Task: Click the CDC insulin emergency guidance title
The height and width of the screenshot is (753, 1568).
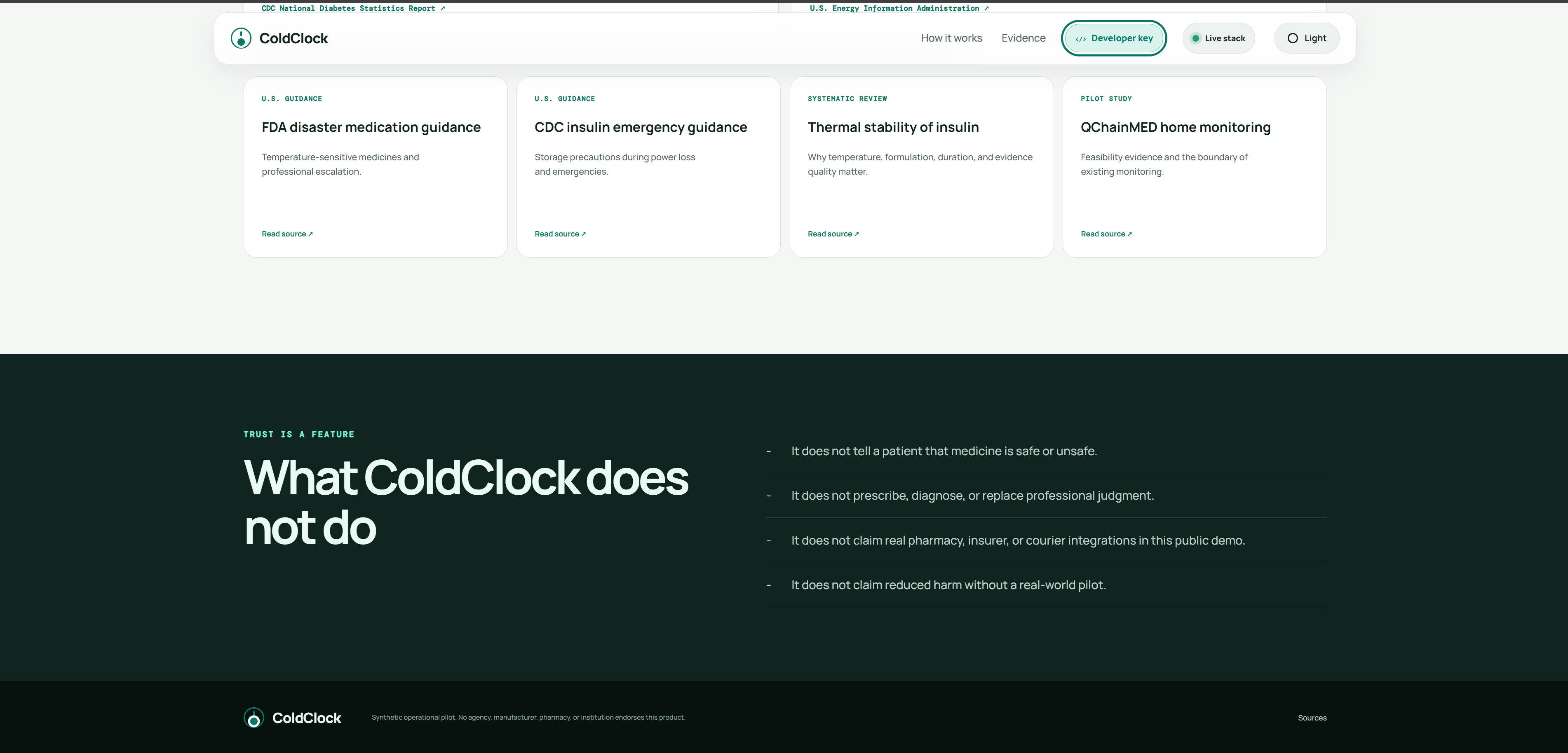Action: coord(641,127)
